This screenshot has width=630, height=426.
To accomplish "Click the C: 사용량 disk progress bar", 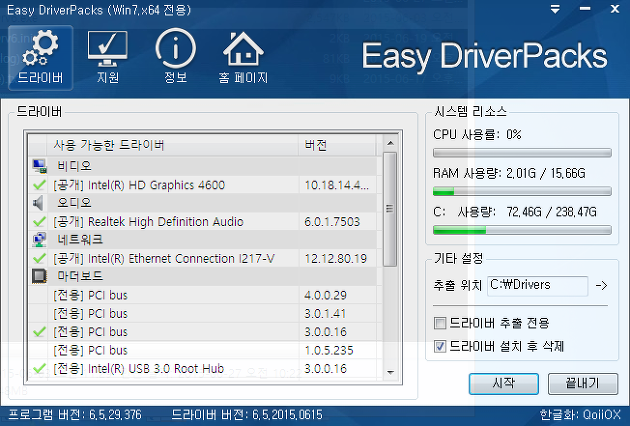I will click(522, 230).
